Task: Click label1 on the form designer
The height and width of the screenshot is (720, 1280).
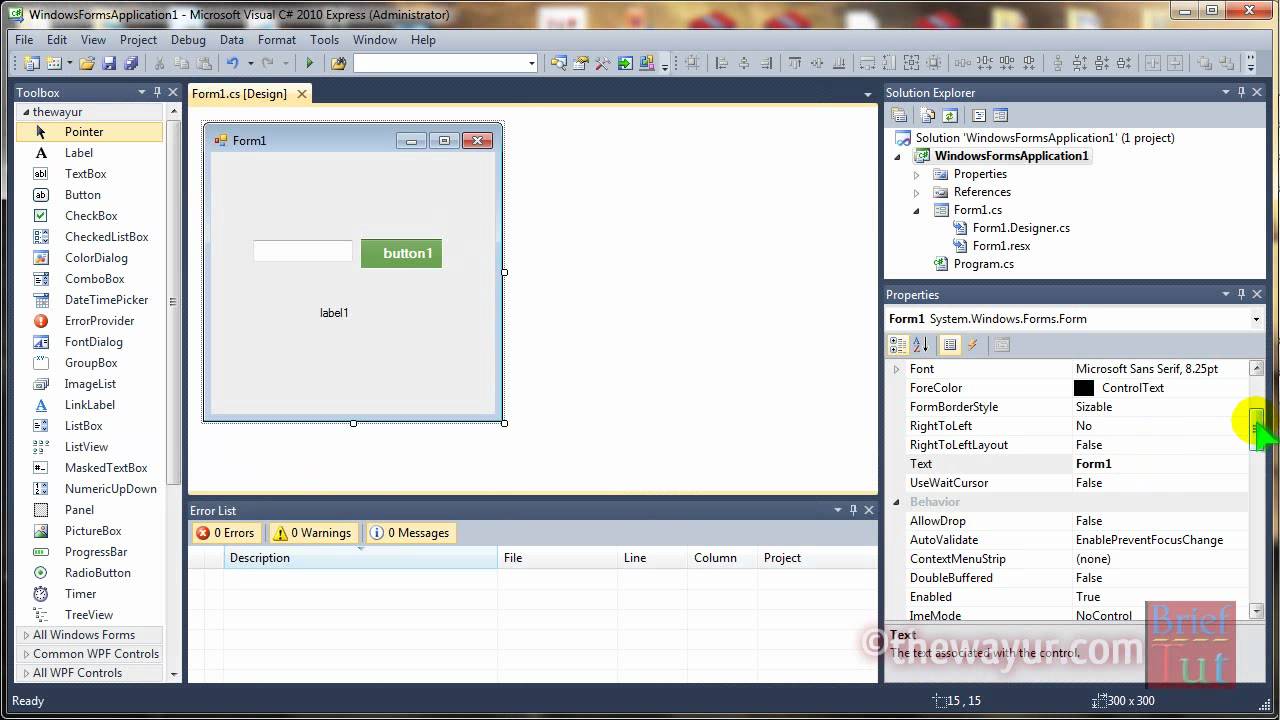Action: [x=334, y=313]
